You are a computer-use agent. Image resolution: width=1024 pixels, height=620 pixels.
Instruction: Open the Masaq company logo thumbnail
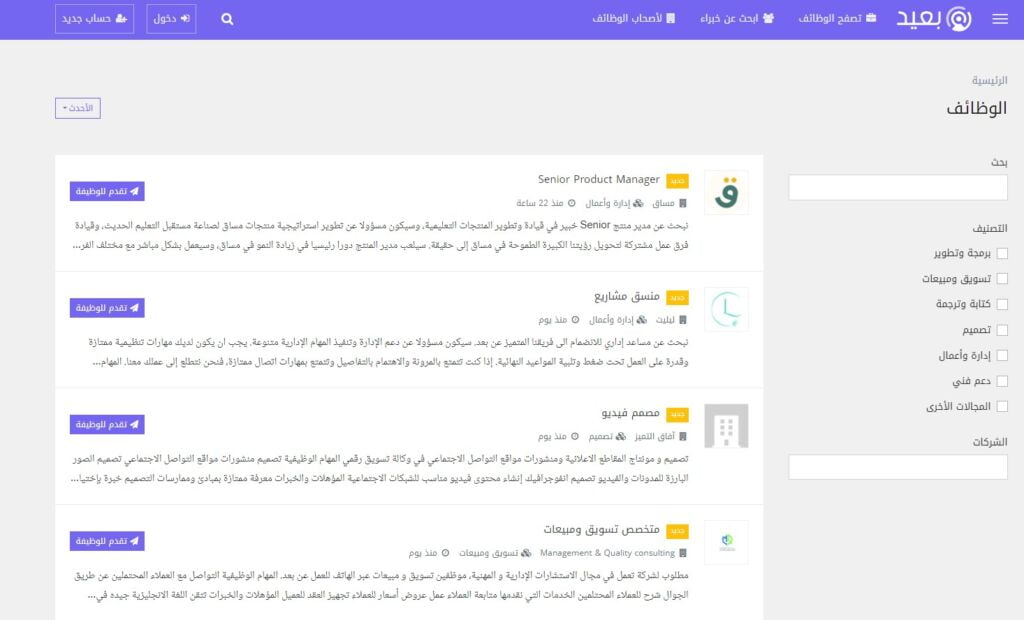pyautogui.click(x=725, y=193)
